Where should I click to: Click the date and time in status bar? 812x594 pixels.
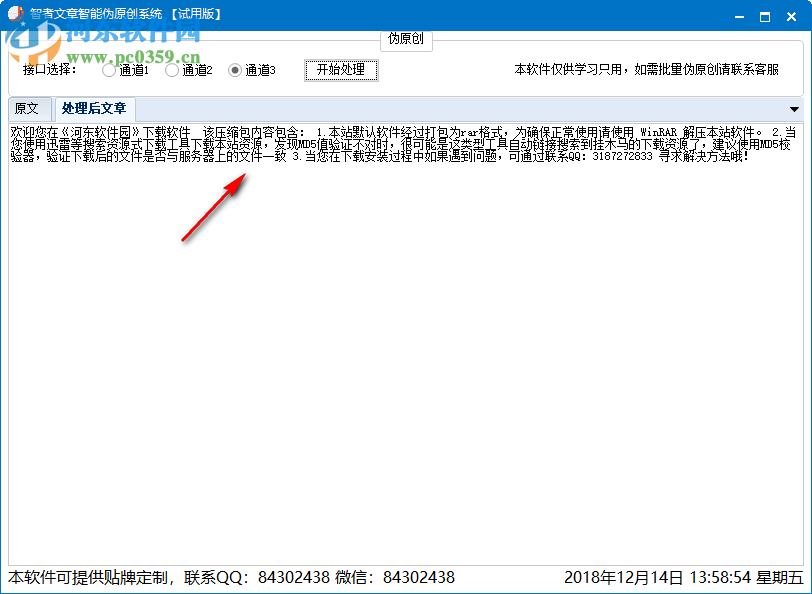click(684, 577)
